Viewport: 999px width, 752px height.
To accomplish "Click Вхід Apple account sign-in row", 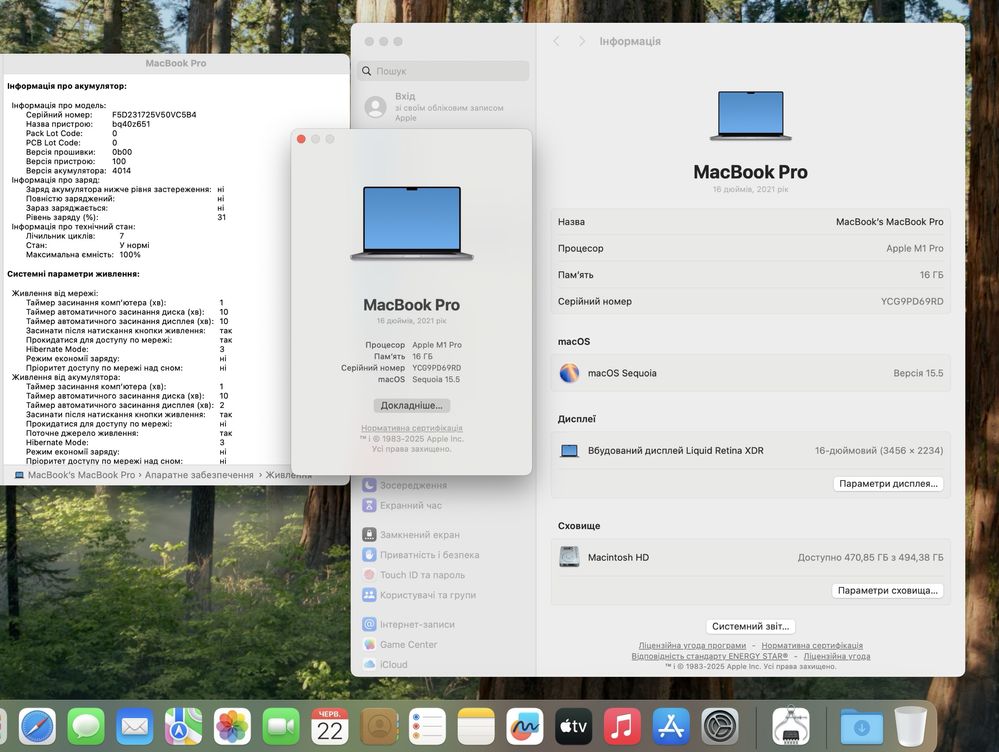I will point(443,106).
